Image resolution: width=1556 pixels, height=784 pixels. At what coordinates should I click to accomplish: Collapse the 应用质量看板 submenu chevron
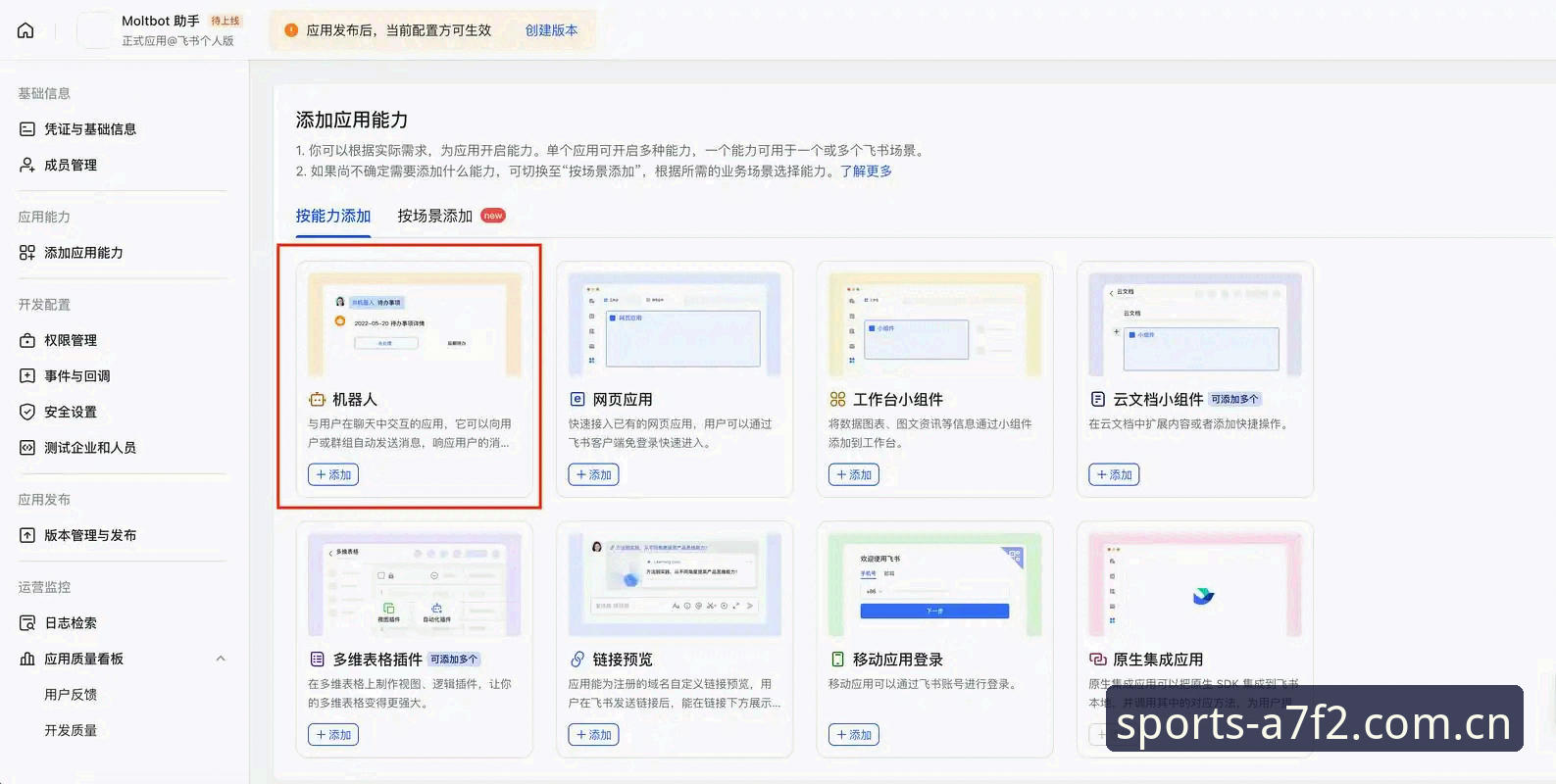221,659
